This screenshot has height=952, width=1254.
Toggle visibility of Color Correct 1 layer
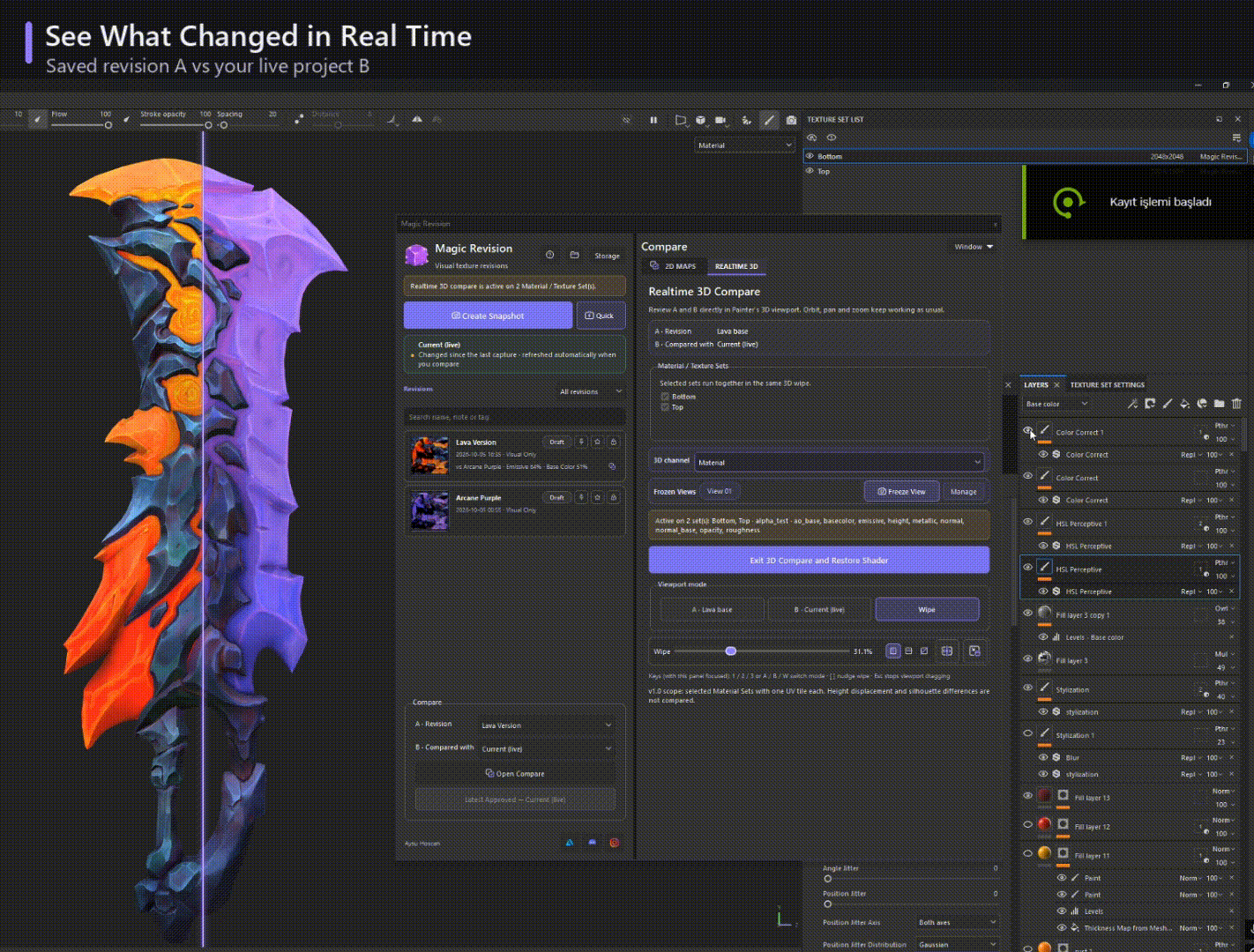click(1027, 430)
